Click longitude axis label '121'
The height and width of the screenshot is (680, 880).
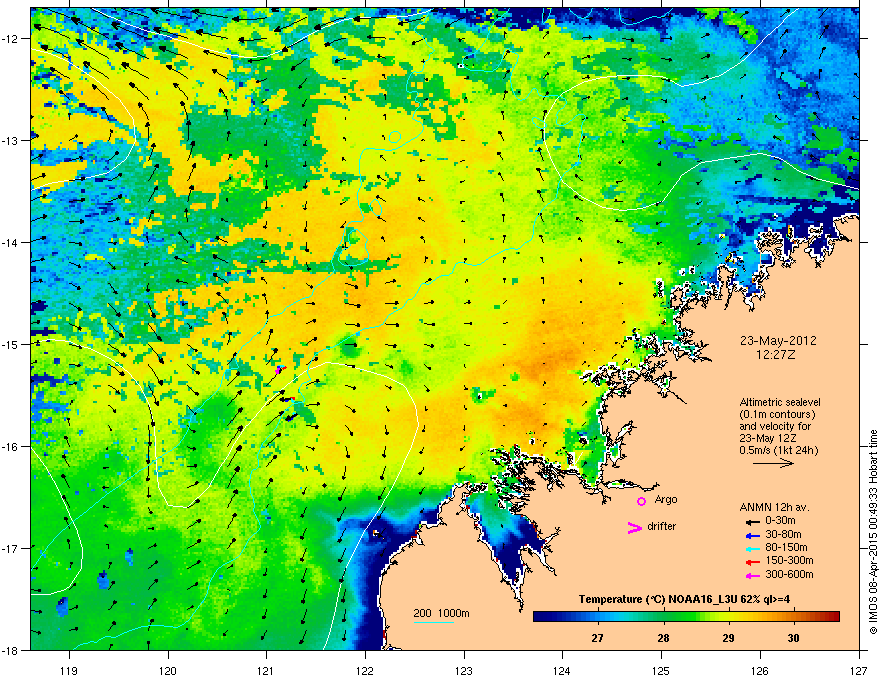266,670
